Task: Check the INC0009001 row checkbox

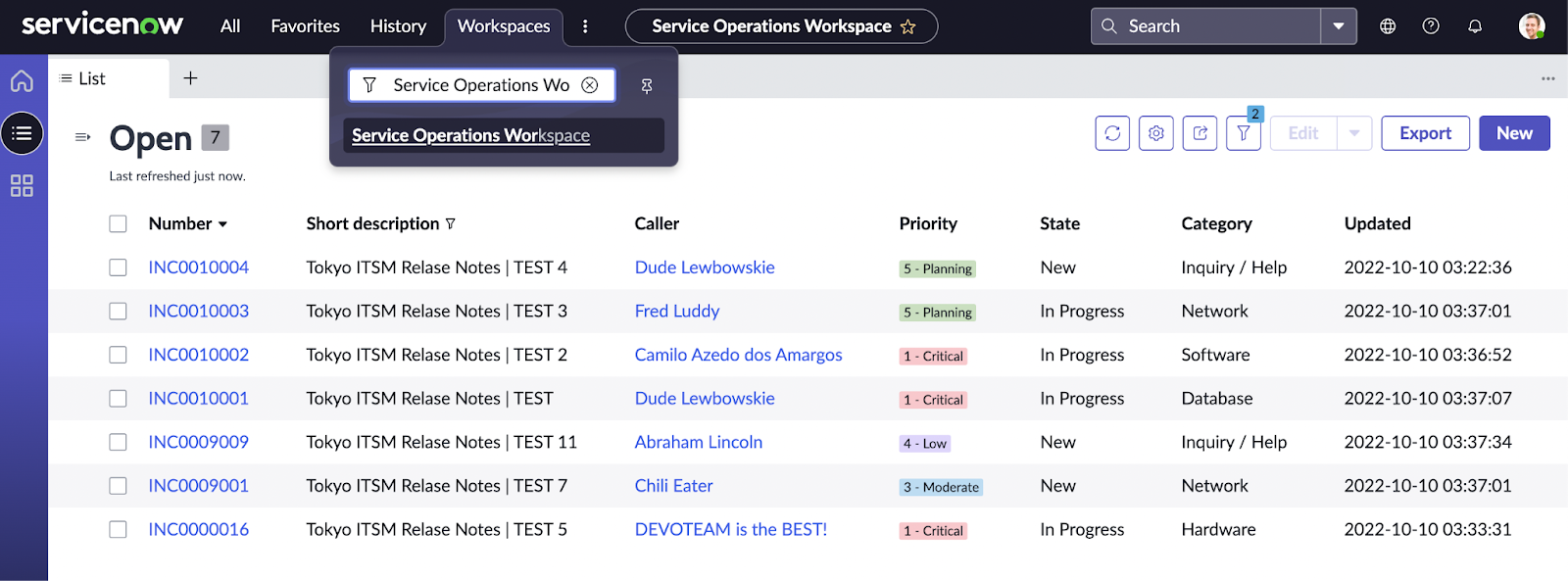Action: 118,486
